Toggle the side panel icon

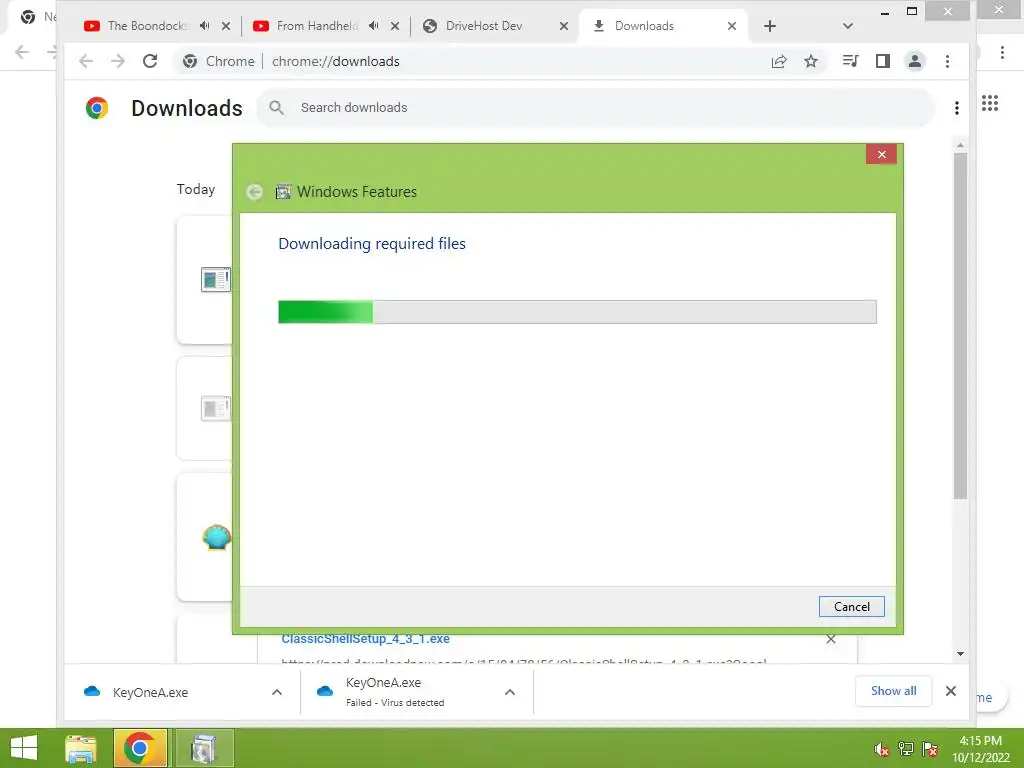point(882,61)
